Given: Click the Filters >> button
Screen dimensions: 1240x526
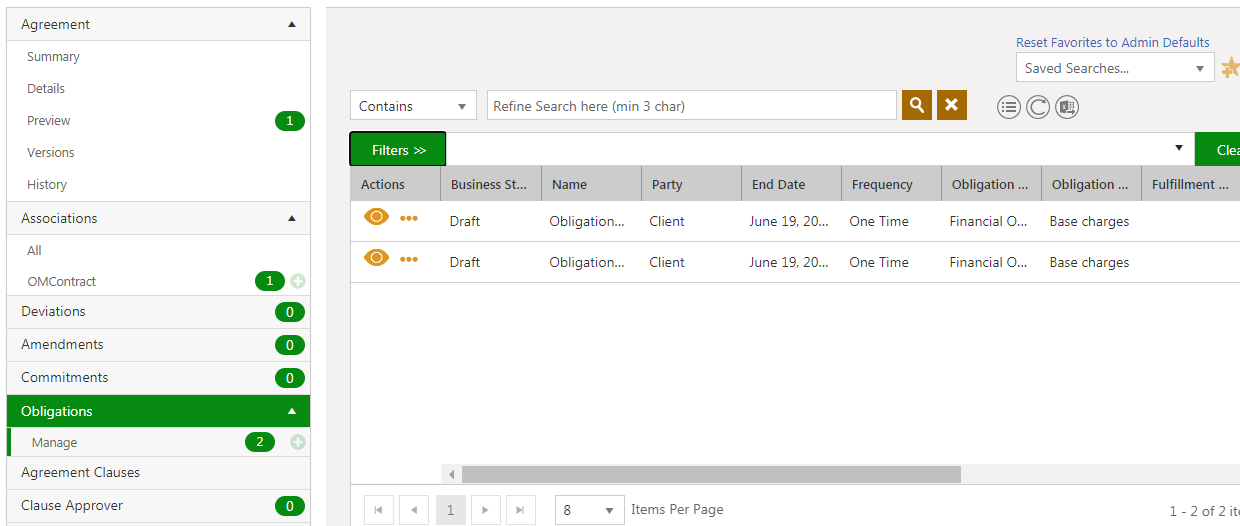Looking at the screenshot, I should point(398,150).
